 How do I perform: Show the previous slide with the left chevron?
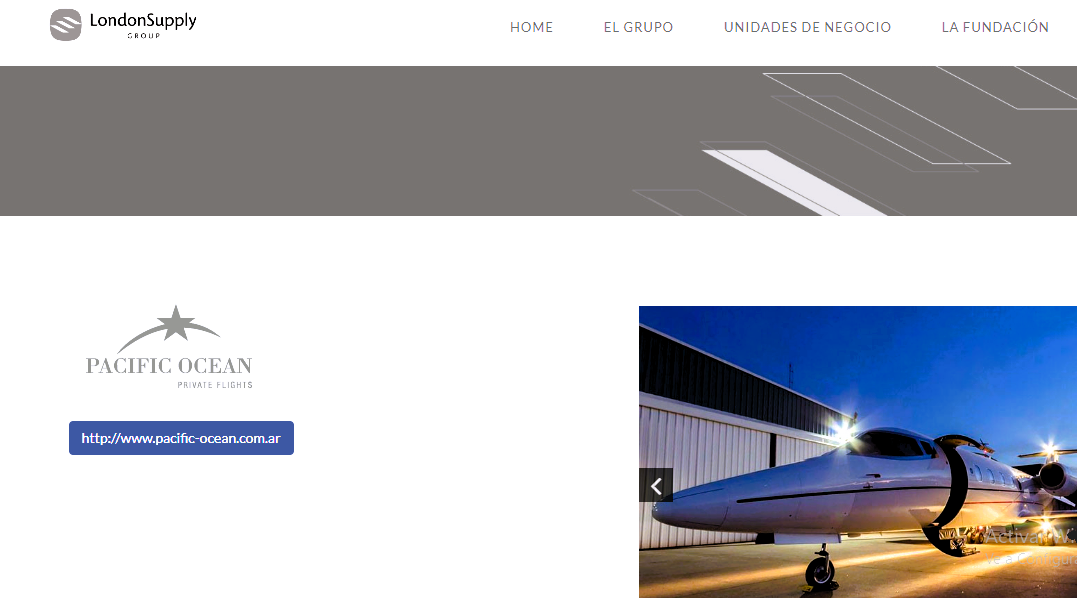[x=656, y=486]
